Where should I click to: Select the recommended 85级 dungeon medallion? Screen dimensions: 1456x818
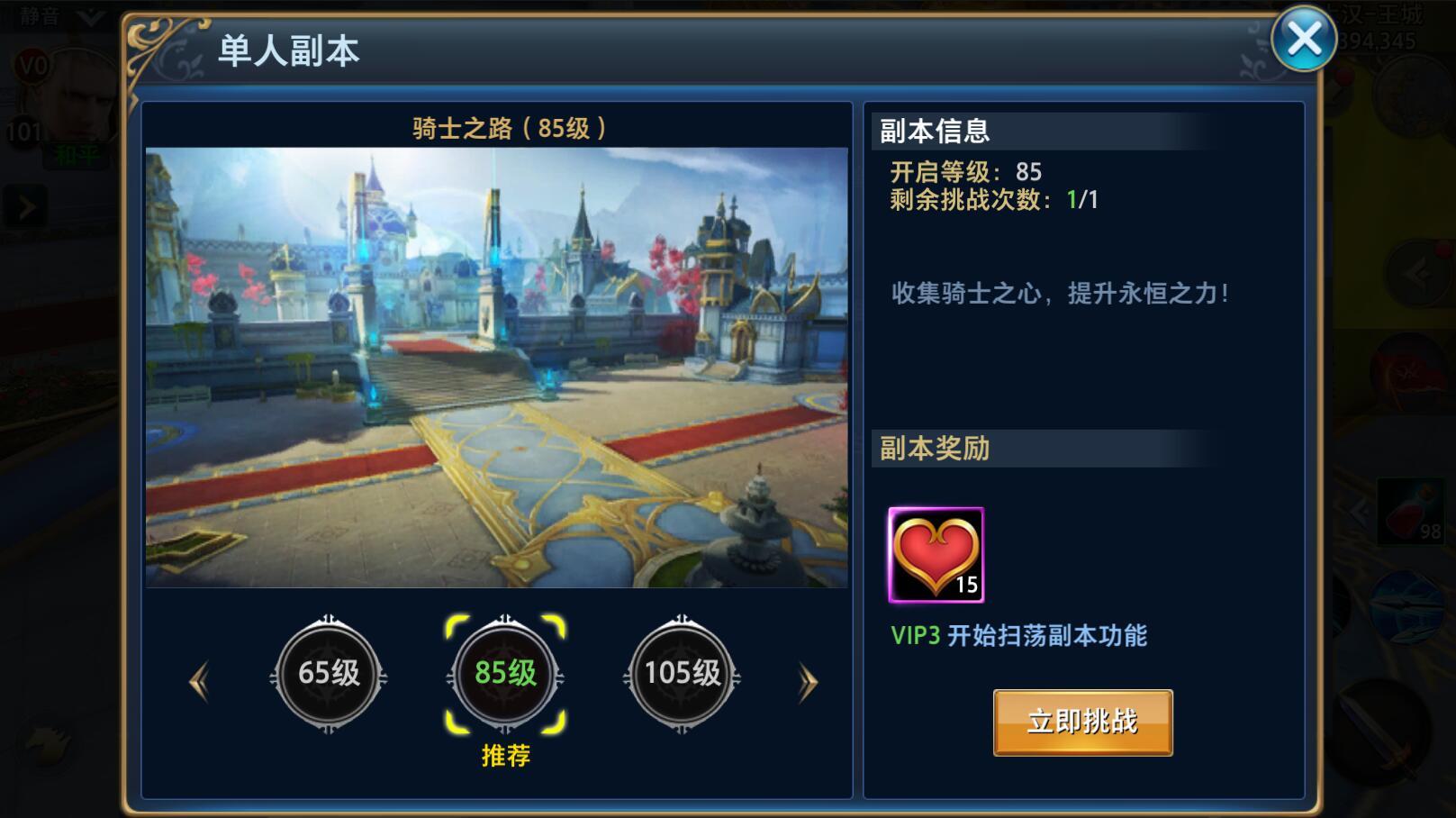point(505,673)
